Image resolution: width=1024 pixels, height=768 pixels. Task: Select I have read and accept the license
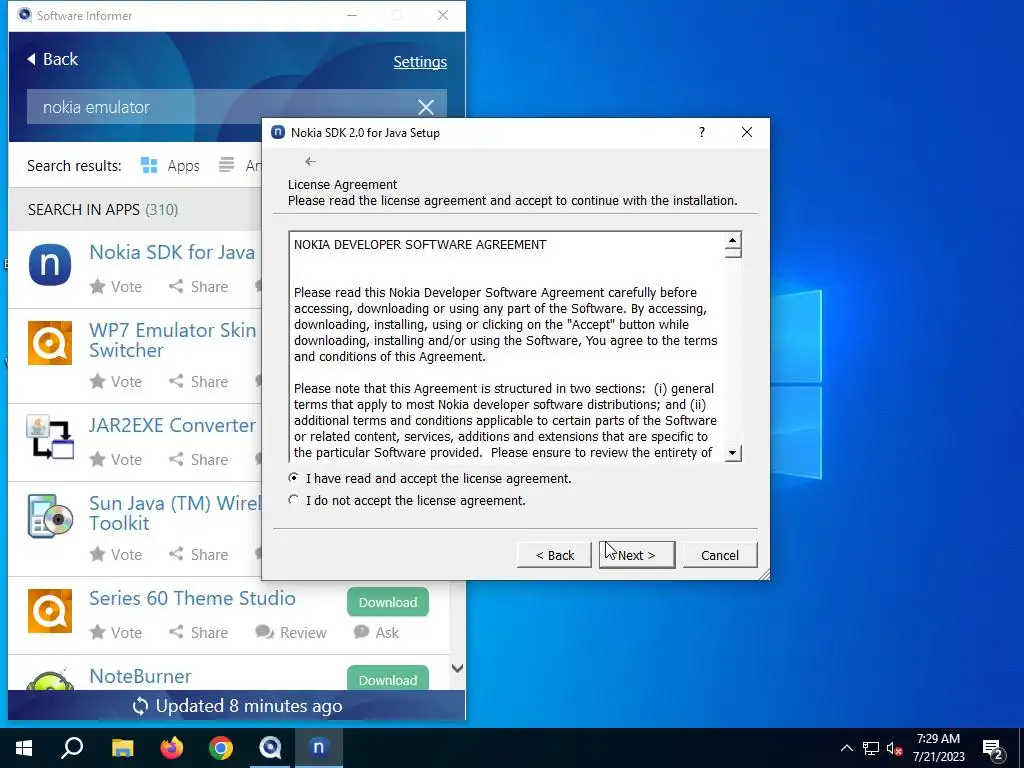coord(294,478)
